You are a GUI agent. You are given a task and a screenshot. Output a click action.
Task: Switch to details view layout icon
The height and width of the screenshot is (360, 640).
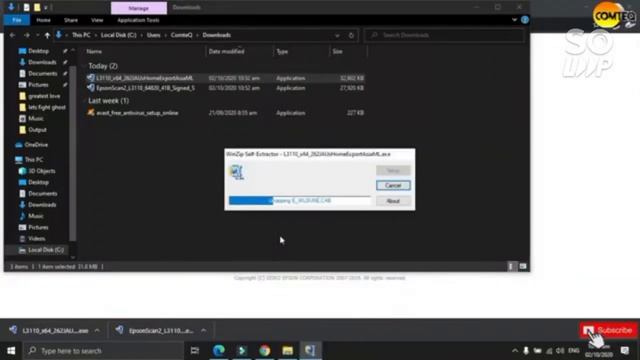coord(511,267)
